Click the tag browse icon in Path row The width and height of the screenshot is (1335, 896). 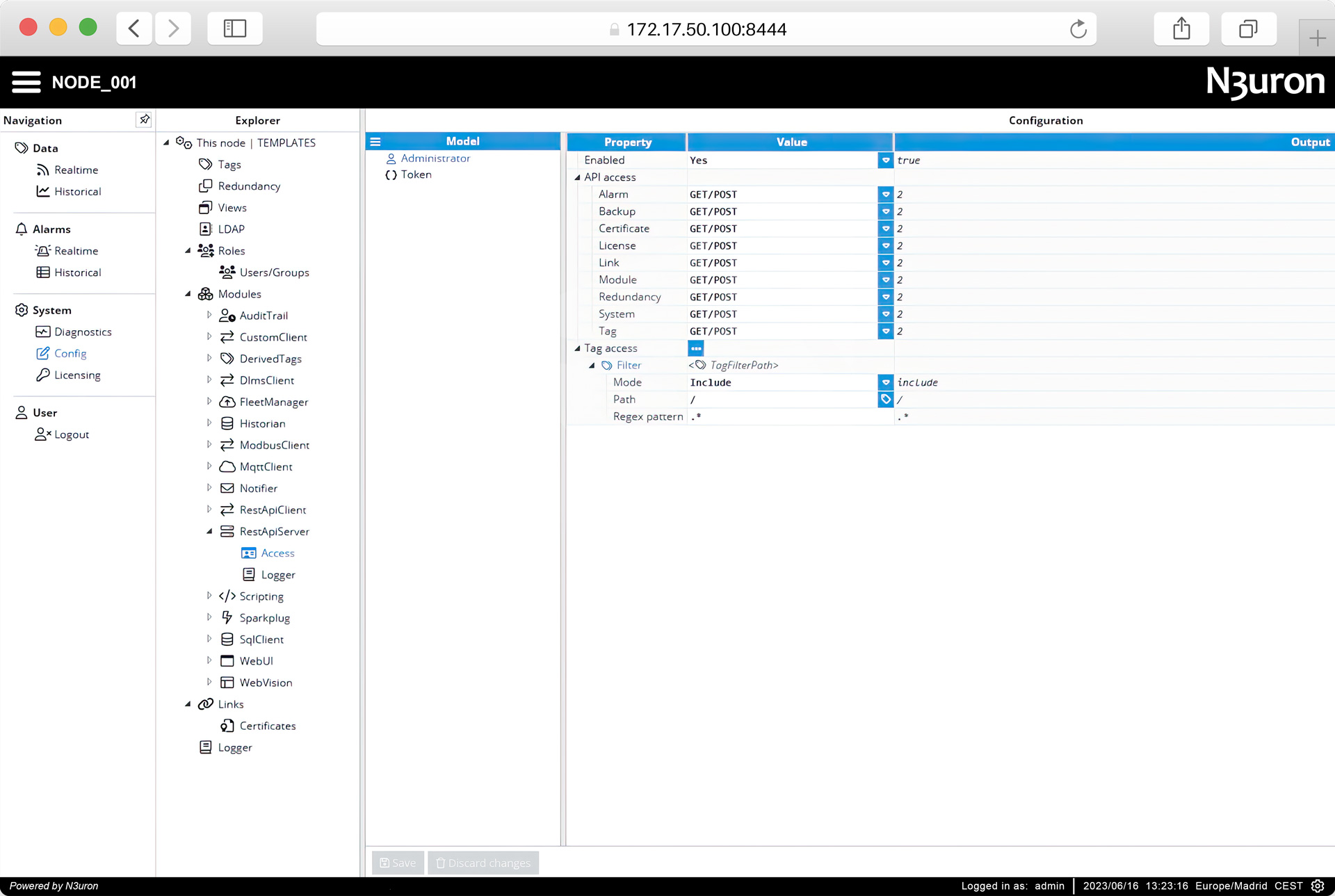(x=885, y=400)
